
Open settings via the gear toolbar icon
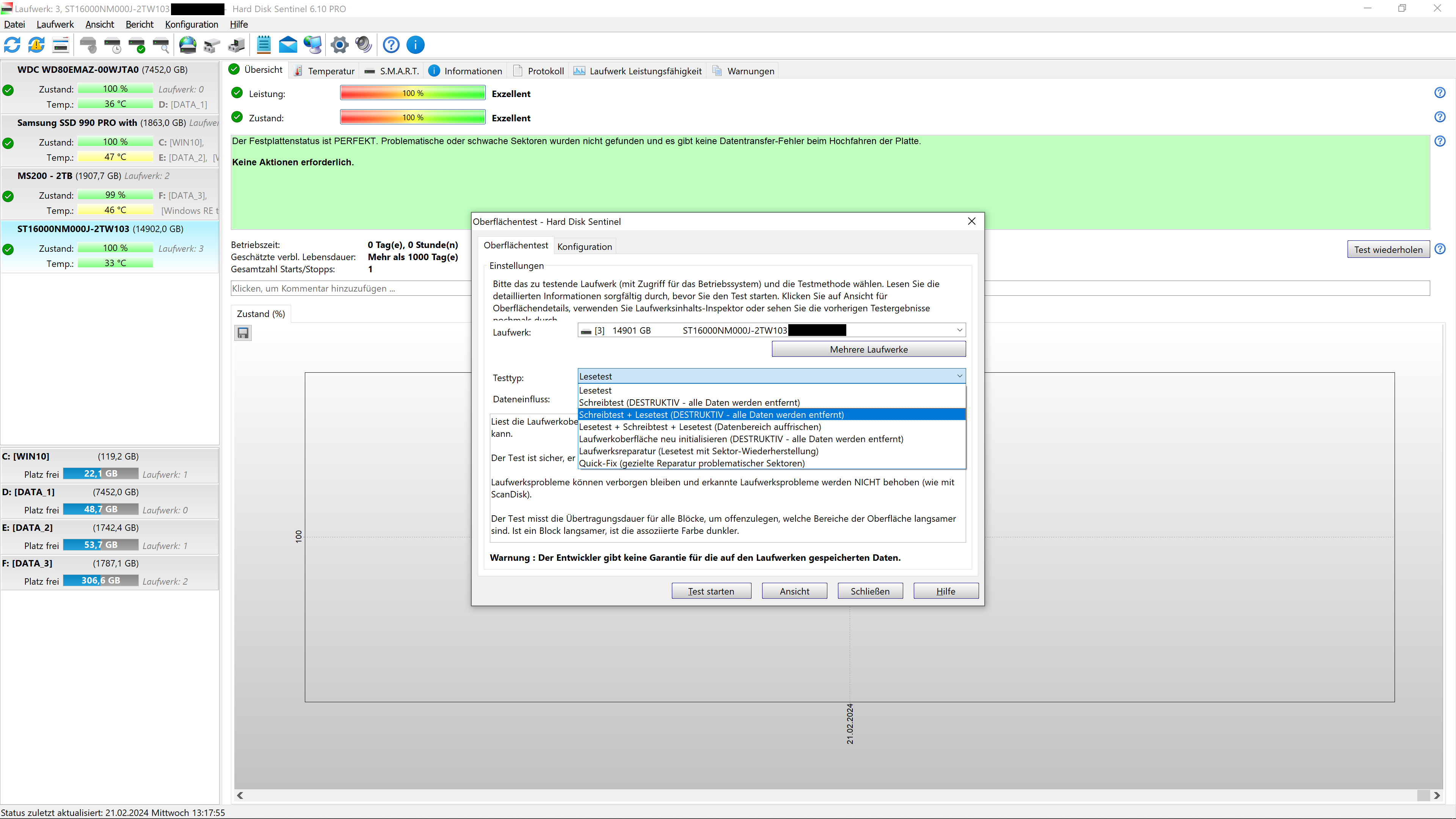[x=339, y=45]
